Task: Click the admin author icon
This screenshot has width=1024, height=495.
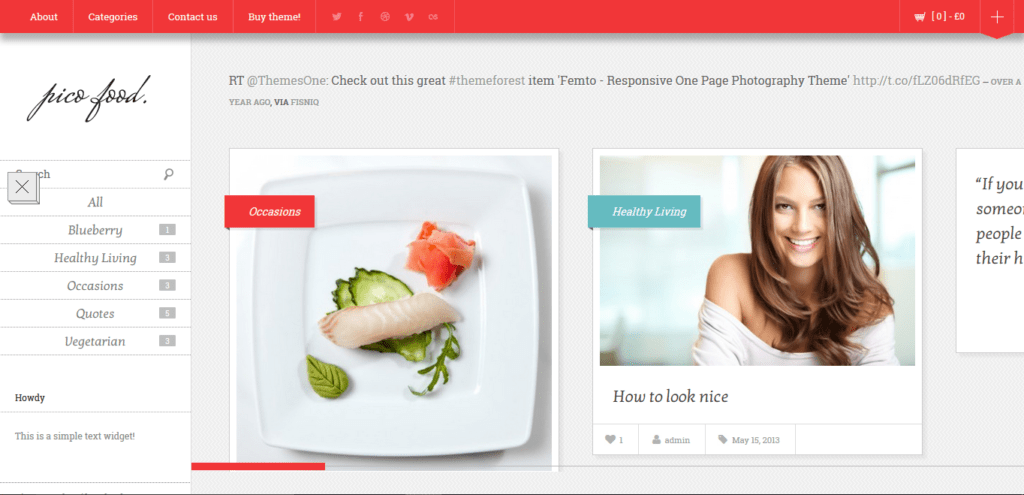Action: coord(656,439)
